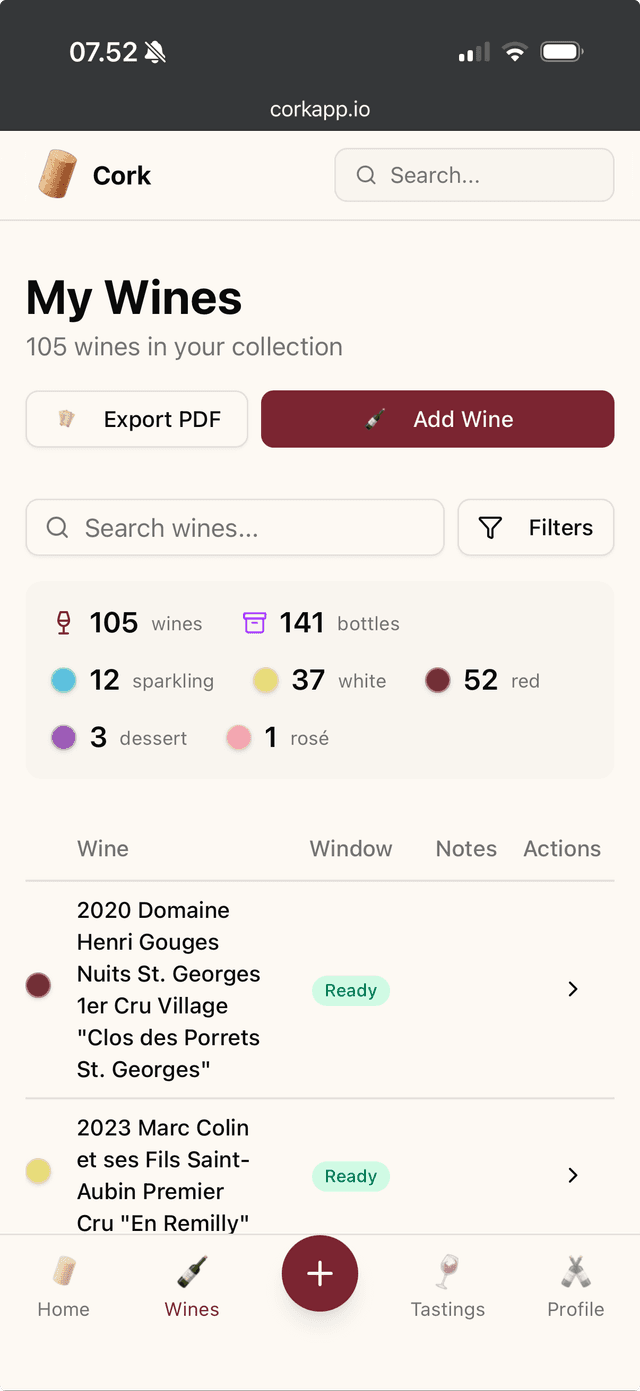The image size is (640, 1391).
Task: Click the Export PDF button
Action: point(136,419)
